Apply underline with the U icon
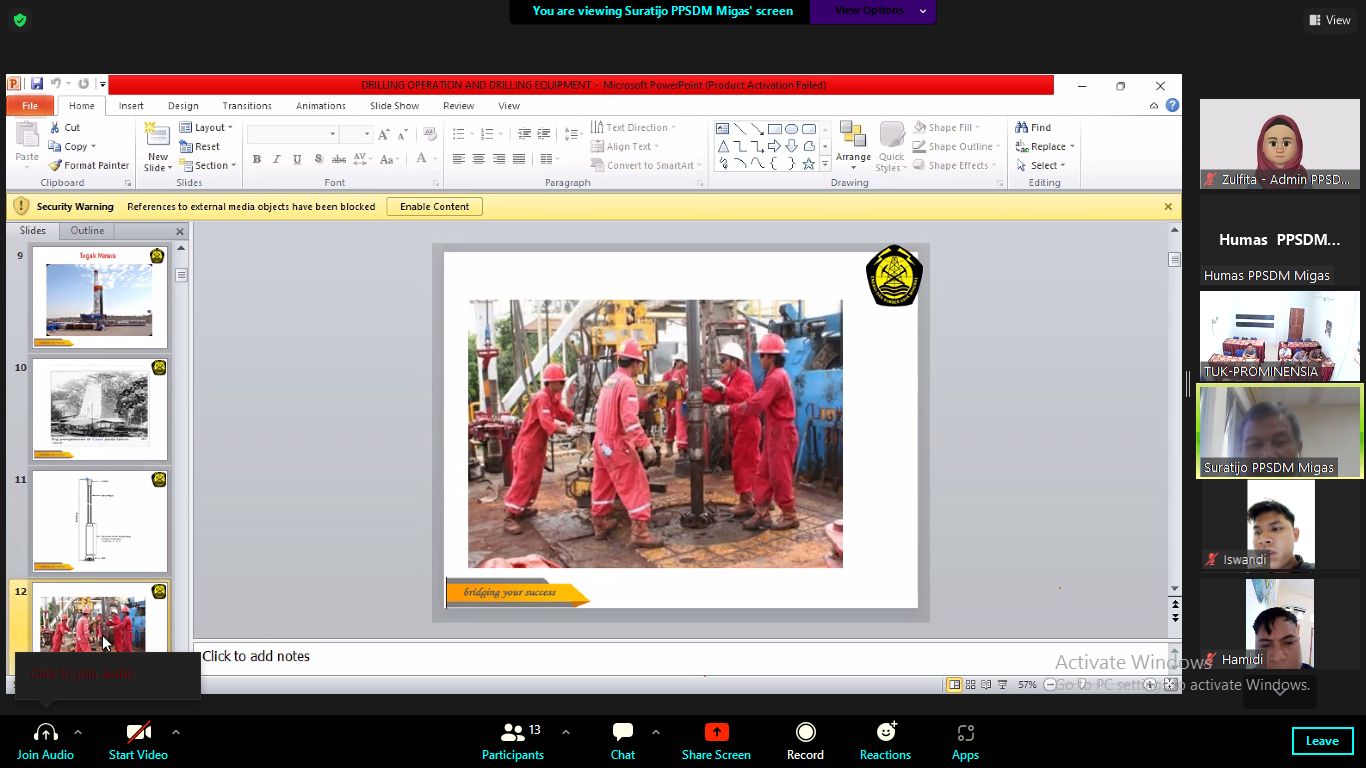Image resolution: width=1366 pixels, height=768 pixels. coord(297,159)
